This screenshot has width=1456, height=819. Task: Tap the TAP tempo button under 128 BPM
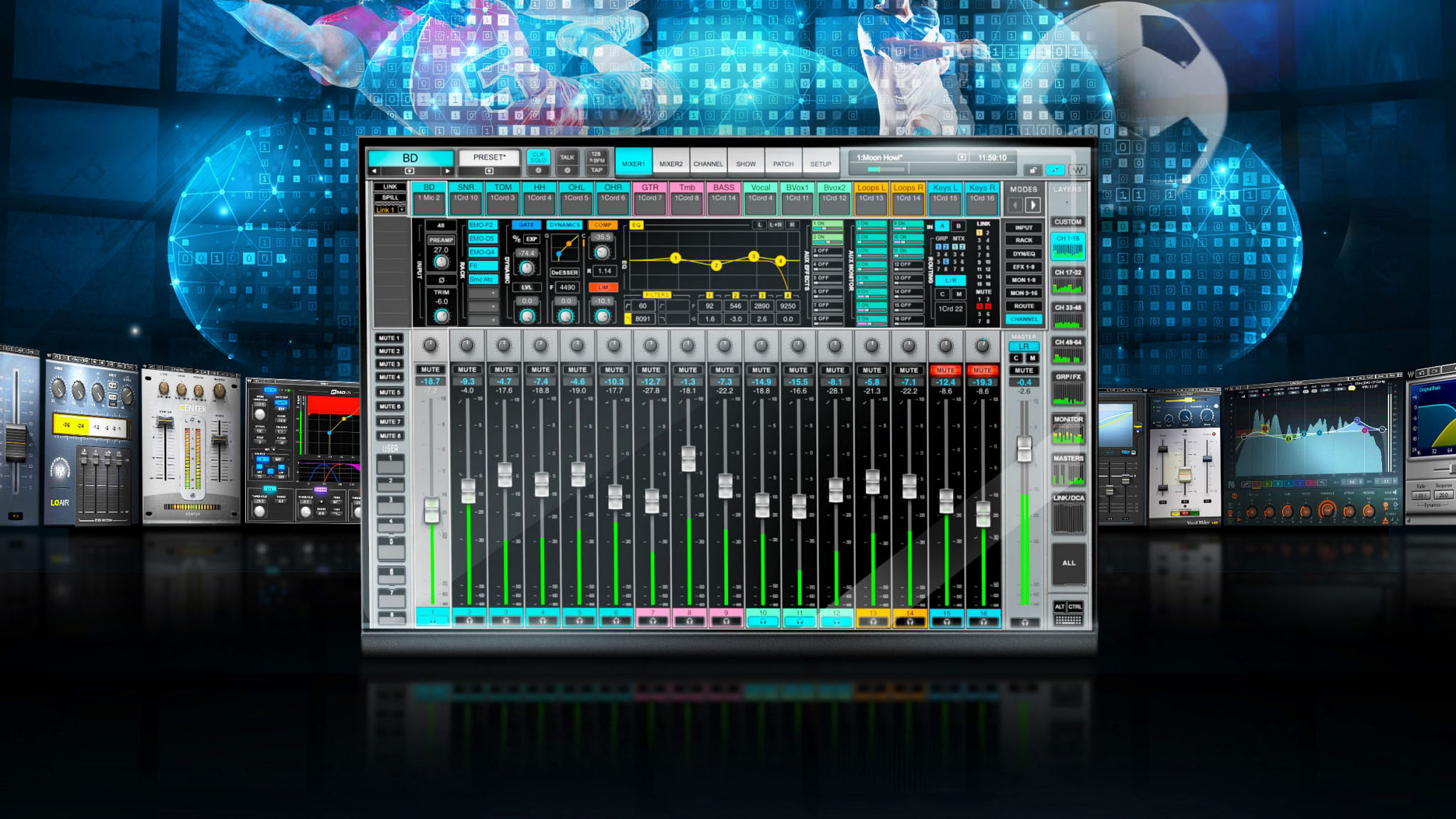[597, 170]
